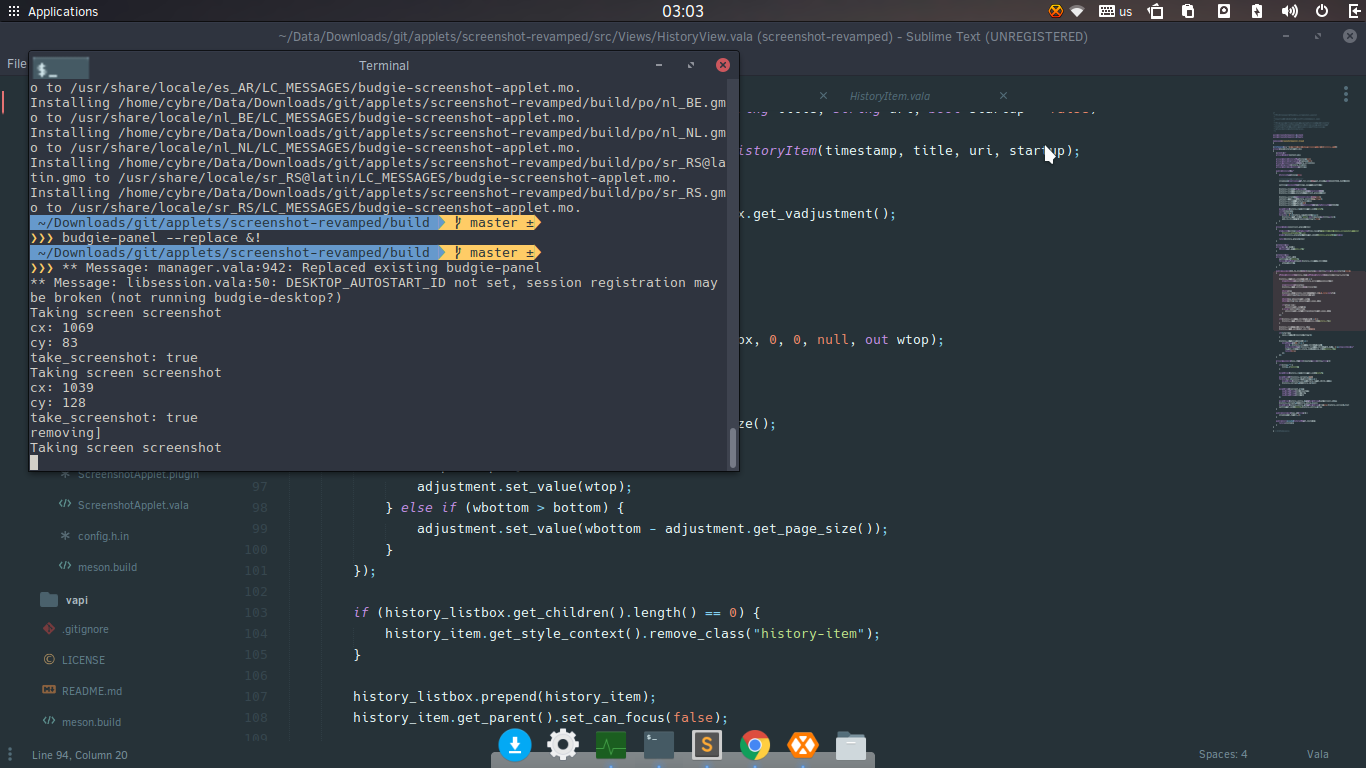Open meson.build listed above vapi folder
The height and width of the screenshot is (768, 1366).
pyautogui.click(x=107, y=567)
